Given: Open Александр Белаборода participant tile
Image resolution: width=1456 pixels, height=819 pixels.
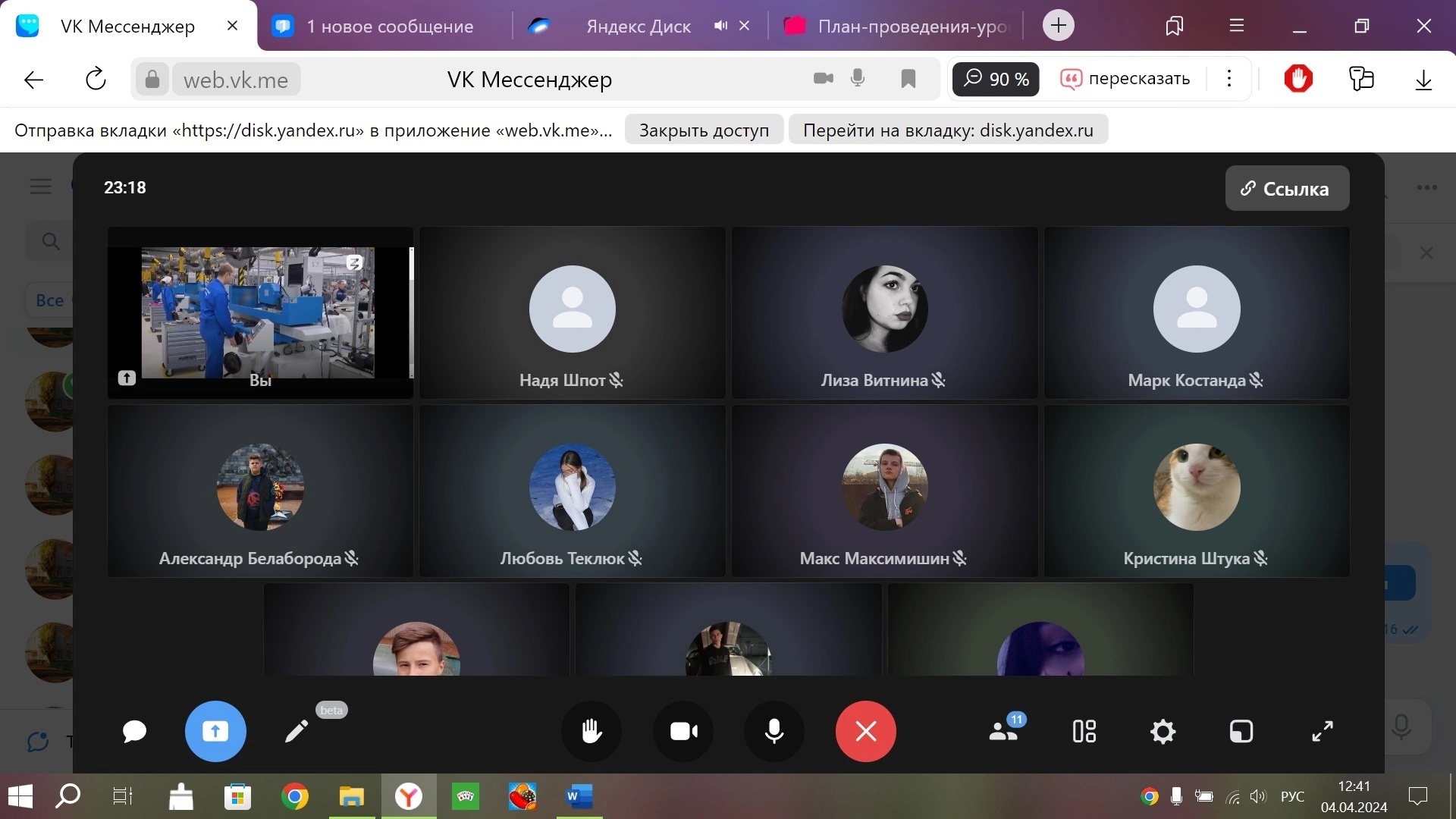Looking at the screenshot, I should [260, 491].
